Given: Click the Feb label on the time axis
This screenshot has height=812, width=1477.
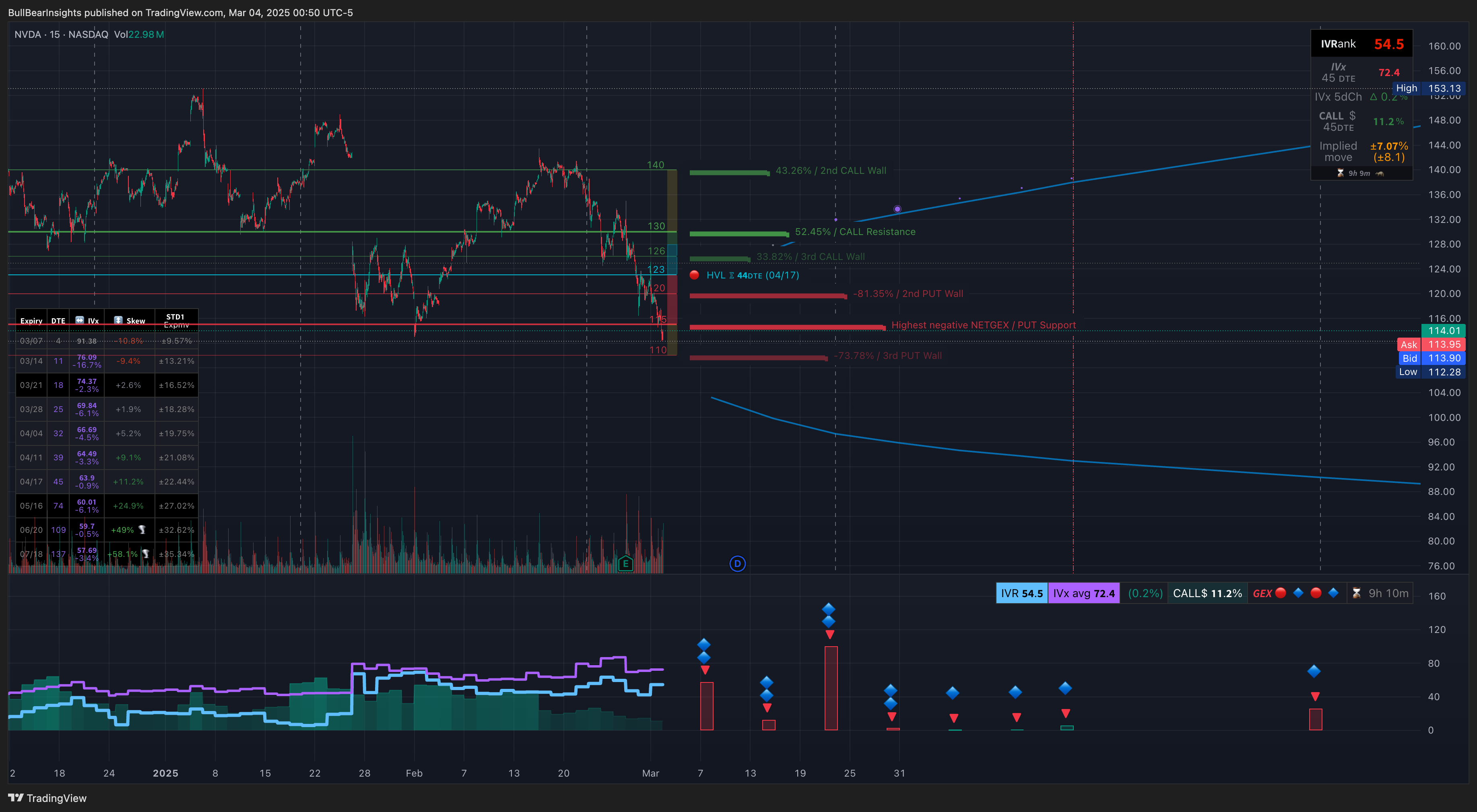Looking at the screenshot, I should coord(414,773).
